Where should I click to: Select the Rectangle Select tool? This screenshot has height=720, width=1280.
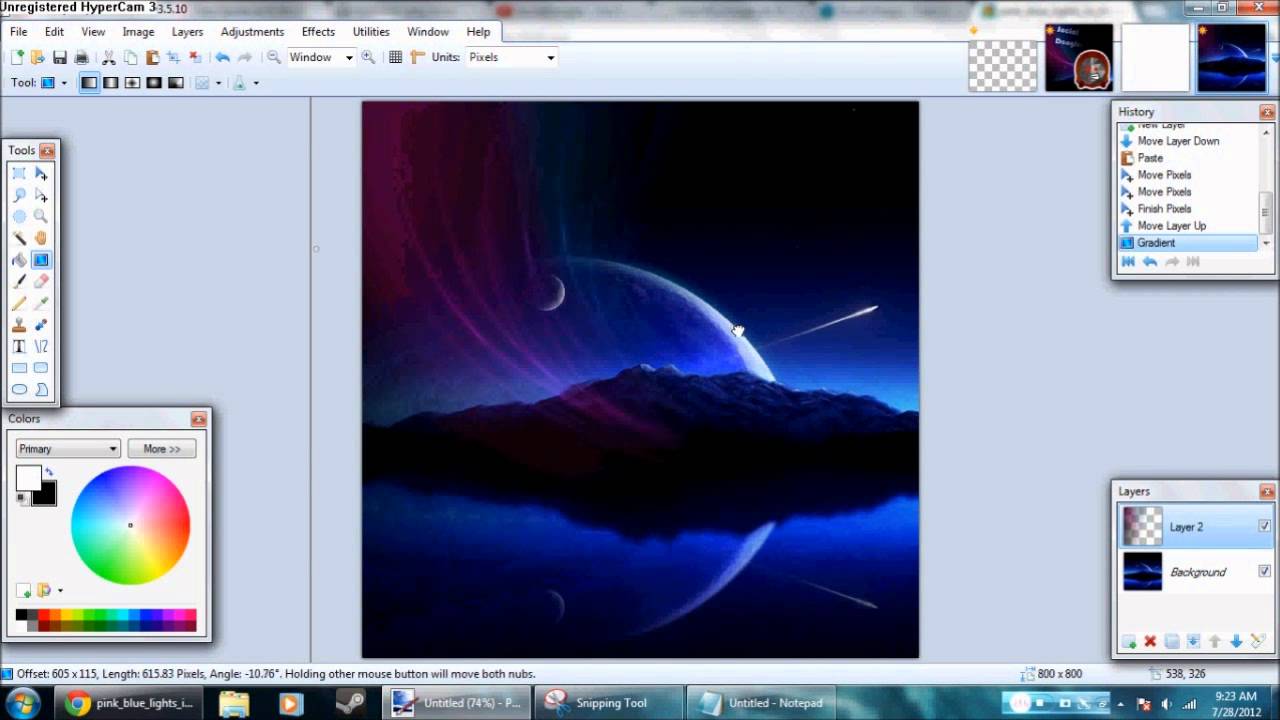point(19,174)
